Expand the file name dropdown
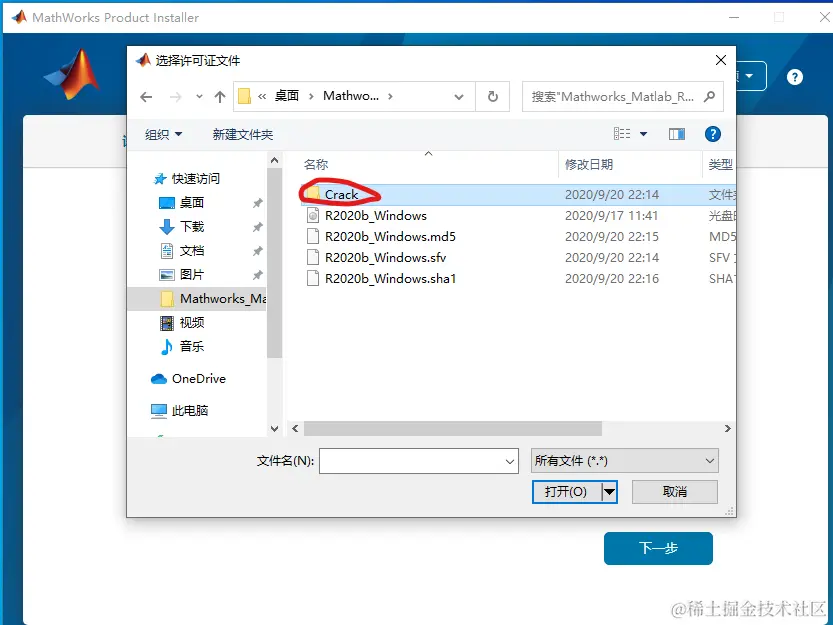The image size is (833, 625). pos(509,461)
